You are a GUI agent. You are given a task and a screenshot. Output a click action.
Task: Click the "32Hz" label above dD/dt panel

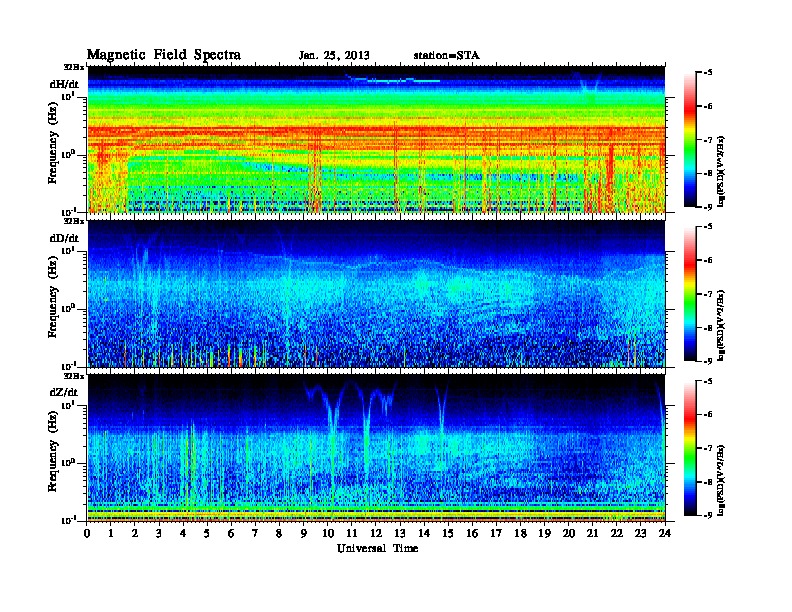74,221
